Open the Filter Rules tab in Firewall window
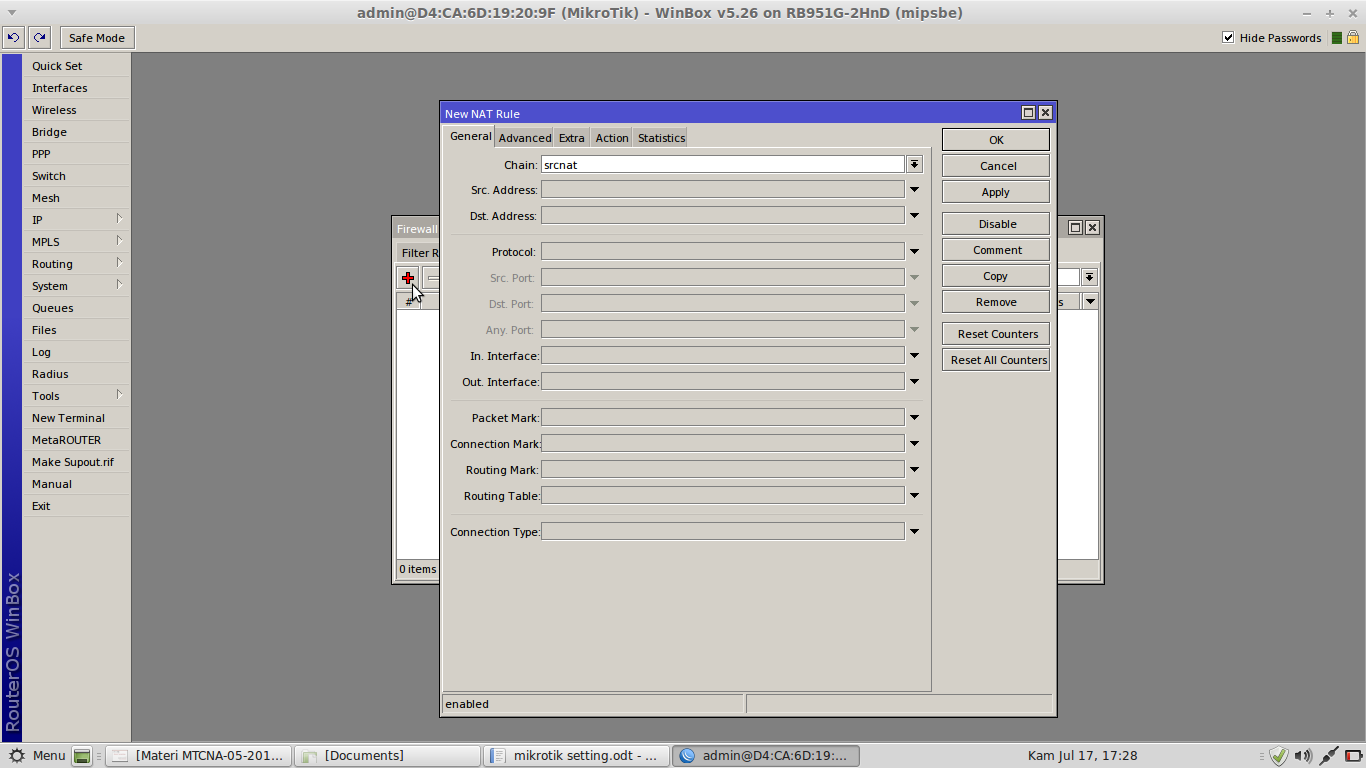The width and height of the screenshot is (1366, 768). point(418,253)
